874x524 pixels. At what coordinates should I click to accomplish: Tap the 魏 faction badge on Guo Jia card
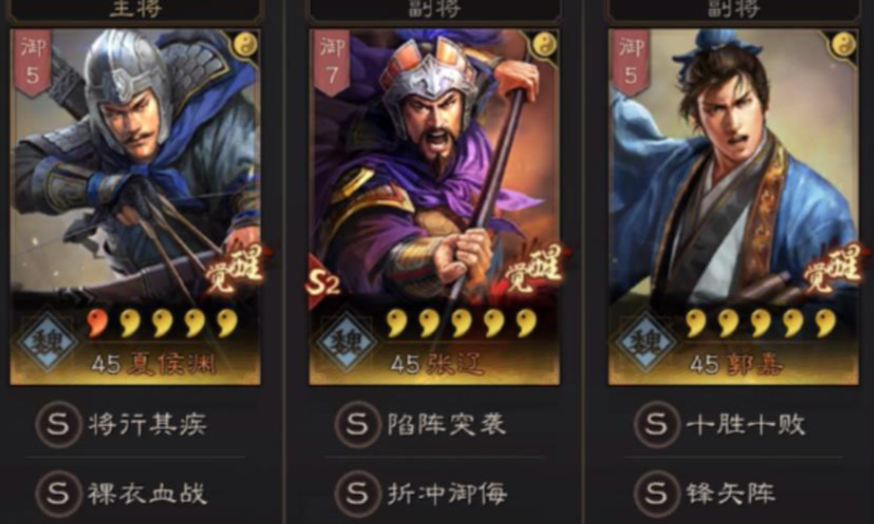click(x=645, y=341)
